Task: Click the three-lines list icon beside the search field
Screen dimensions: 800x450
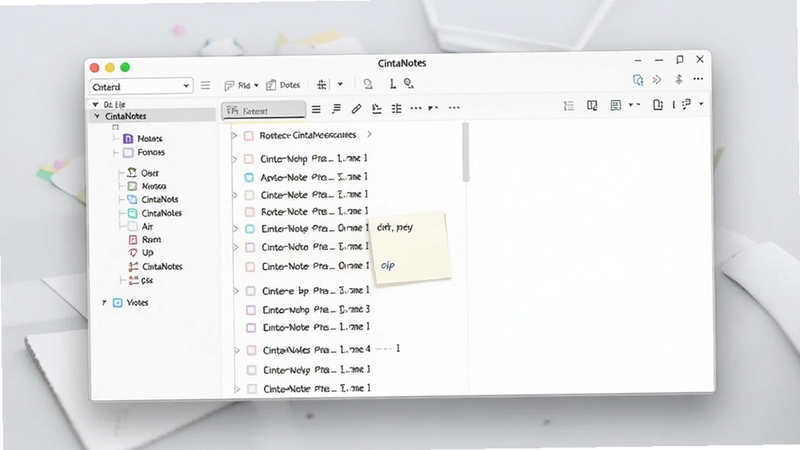Action: pyautogui.click(x=316, y=109)
